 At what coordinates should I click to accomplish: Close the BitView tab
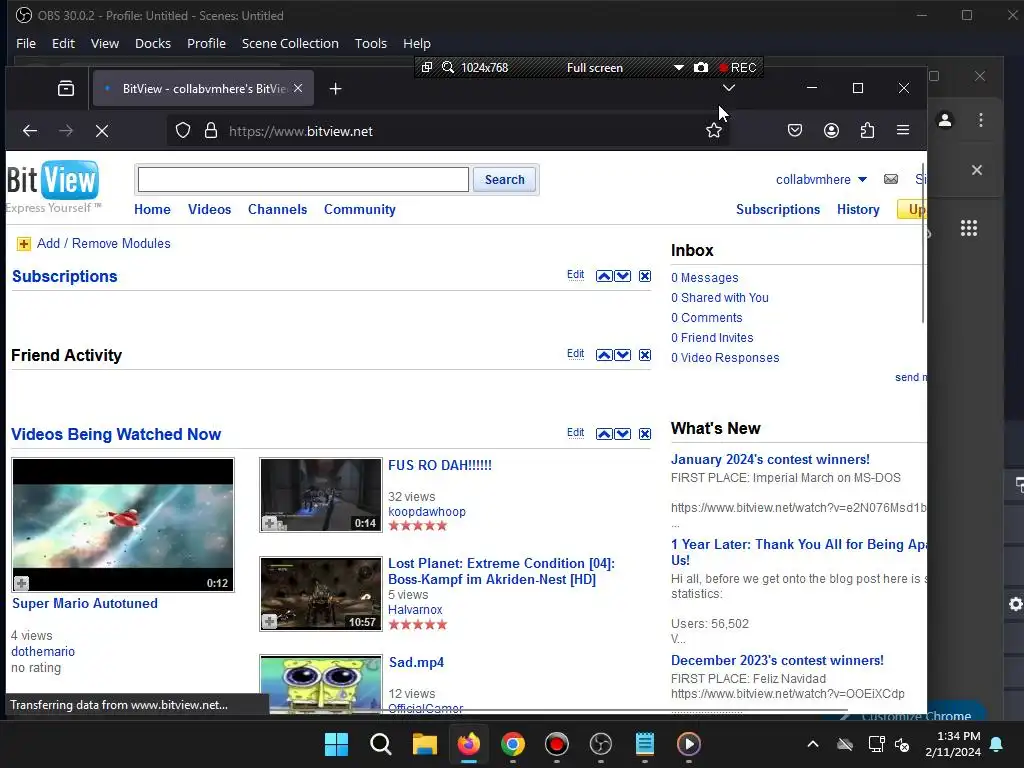tap(298, 88)
